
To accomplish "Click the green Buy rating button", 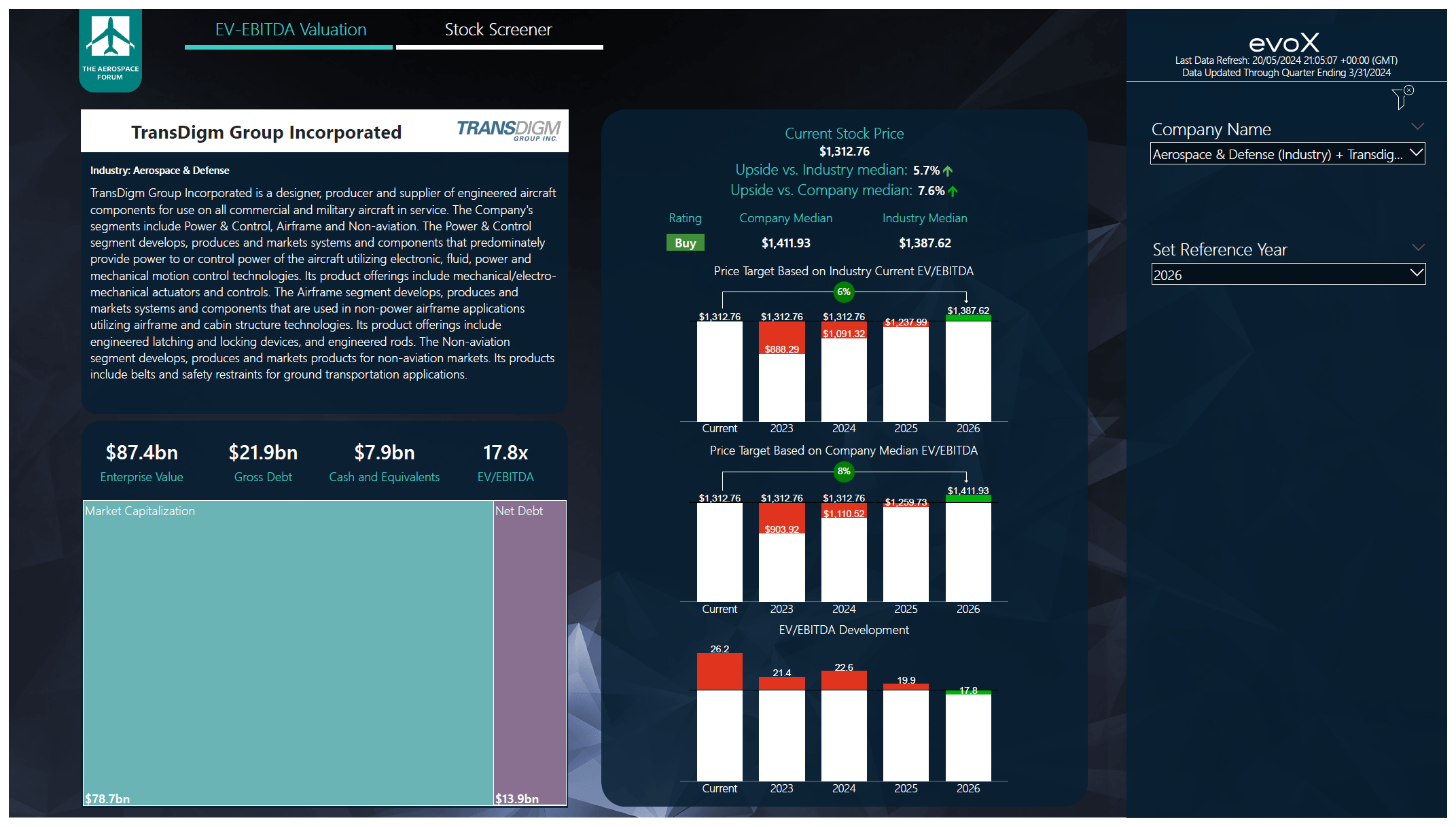I will [685, 242].
